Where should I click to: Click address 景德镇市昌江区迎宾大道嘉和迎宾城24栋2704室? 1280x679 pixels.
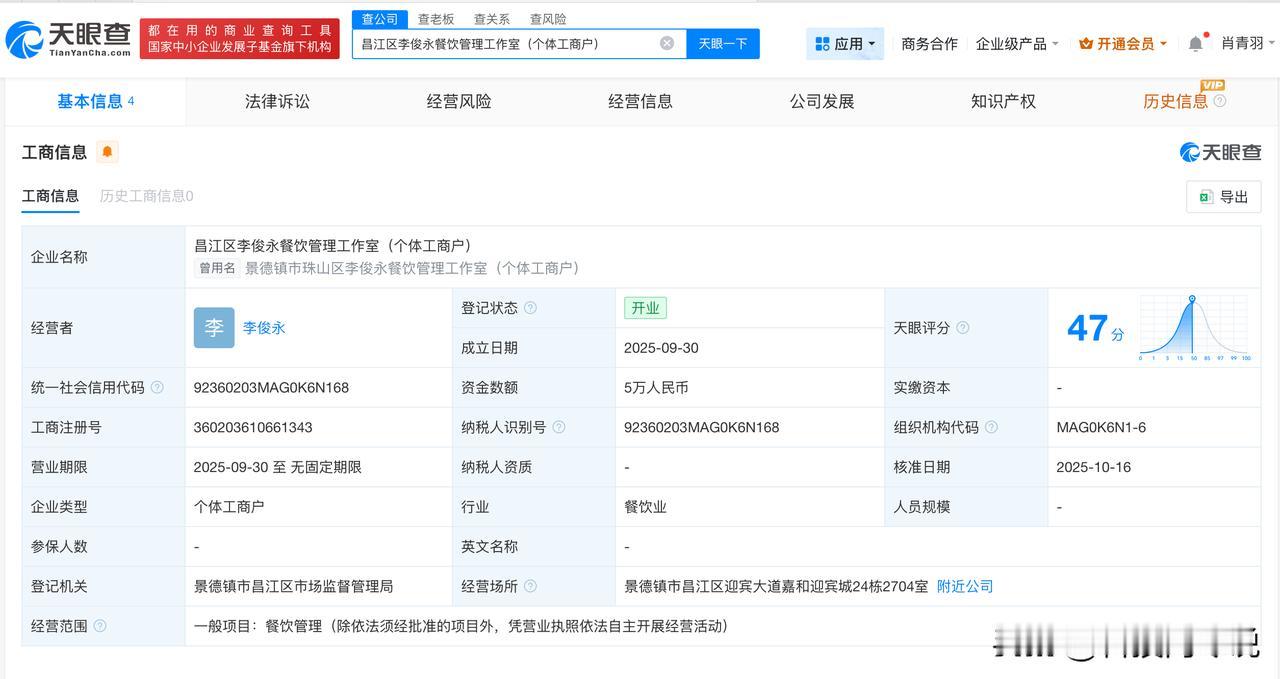pyautogui.click(x=776, y=586)
